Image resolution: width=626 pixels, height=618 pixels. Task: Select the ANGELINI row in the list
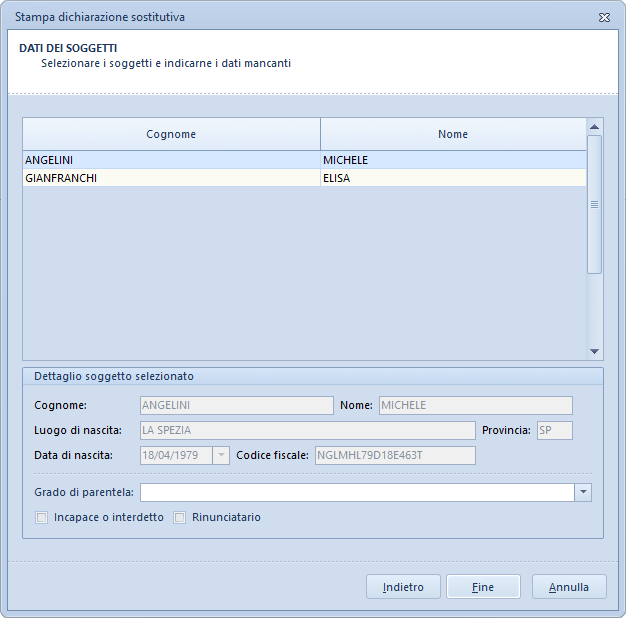pos(170,160)
